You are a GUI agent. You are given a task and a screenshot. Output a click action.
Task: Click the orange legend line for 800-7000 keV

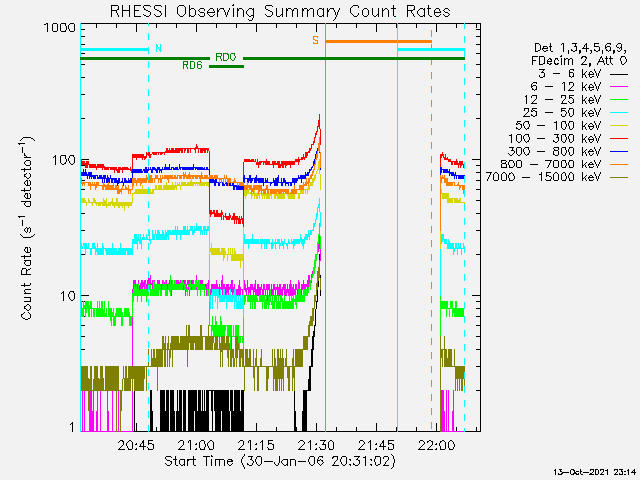tap(619, 164)
